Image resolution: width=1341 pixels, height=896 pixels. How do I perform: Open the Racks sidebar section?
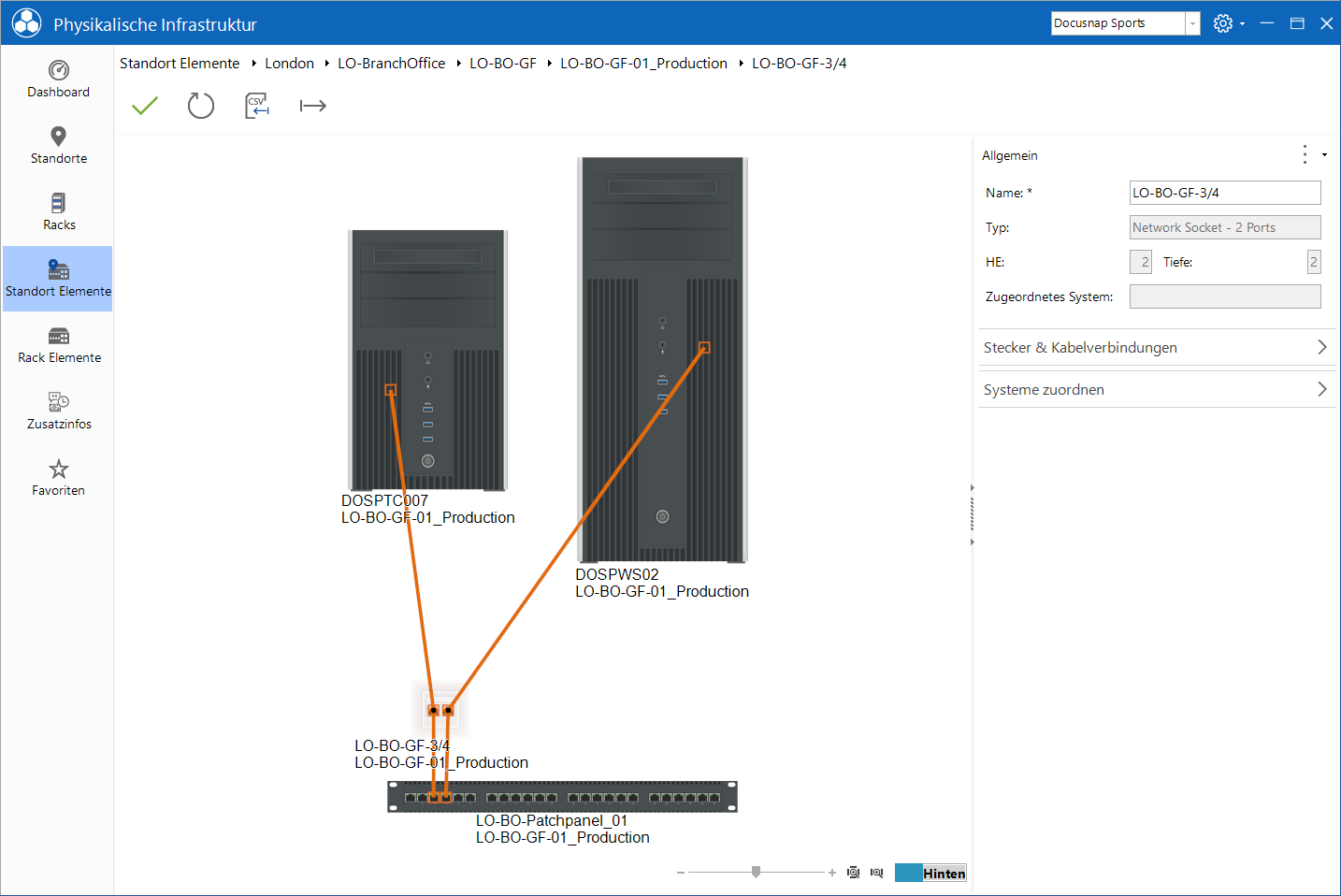[x=58, y=212]
